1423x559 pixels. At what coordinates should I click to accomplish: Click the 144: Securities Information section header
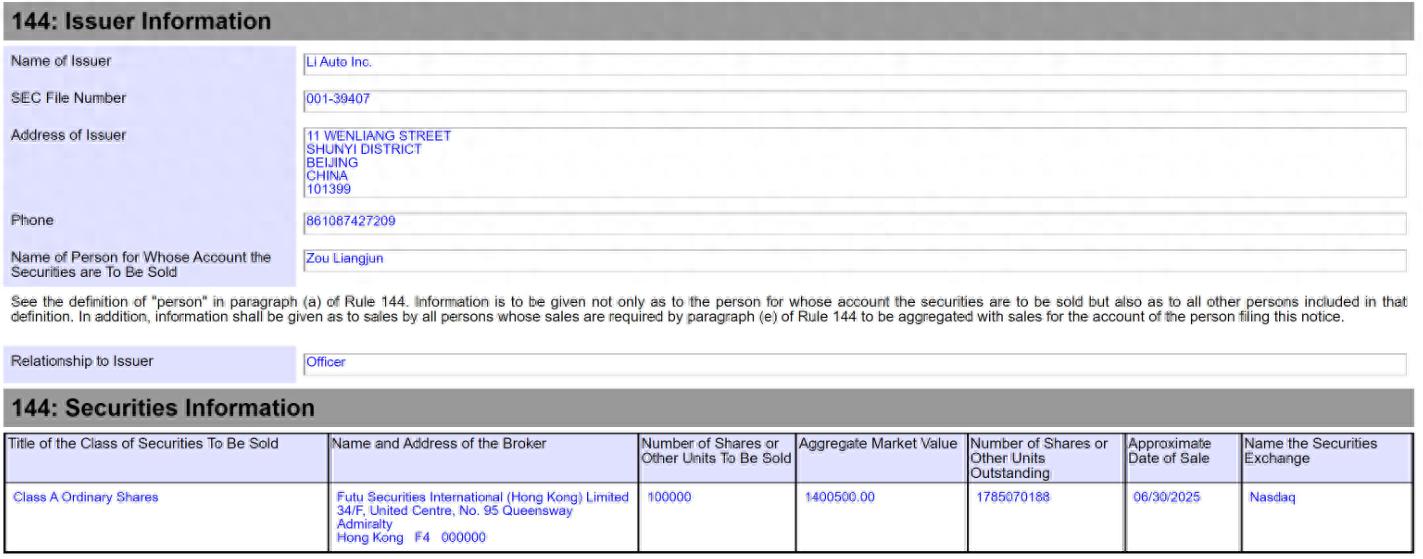[x=163, y=408]
